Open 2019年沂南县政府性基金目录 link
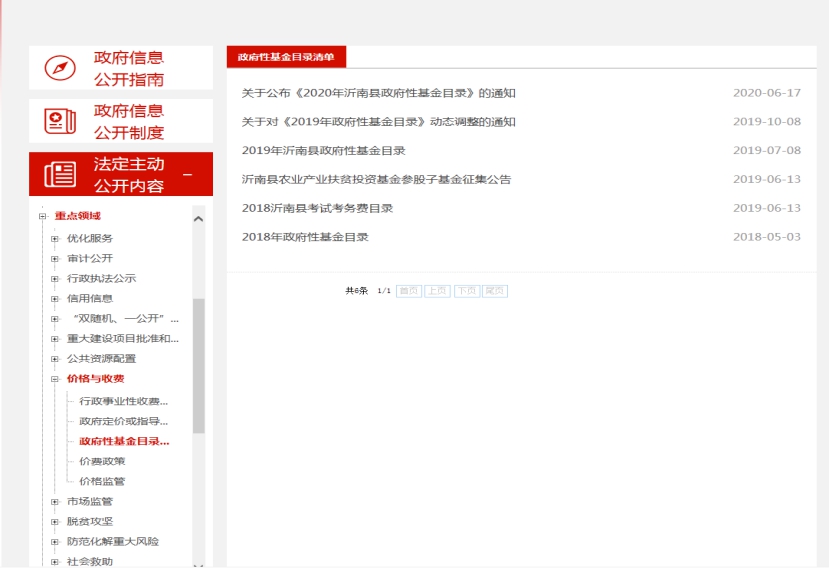Image resolution: width=830 pixels, height=568 pixels. pyautogui.click(x=323, y=150)
